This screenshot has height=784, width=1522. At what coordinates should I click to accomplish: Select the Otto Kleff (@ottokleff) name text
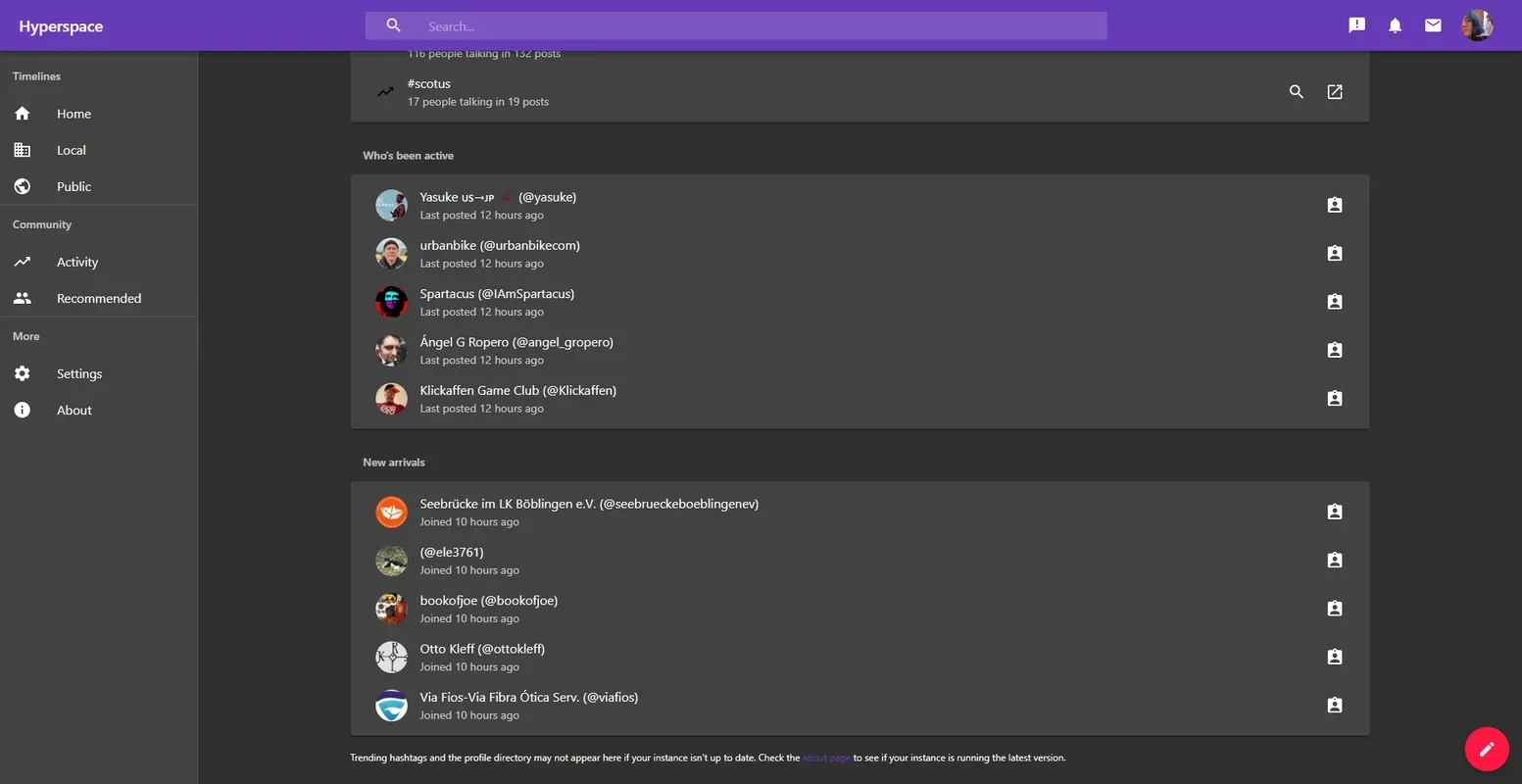[482, 649]
